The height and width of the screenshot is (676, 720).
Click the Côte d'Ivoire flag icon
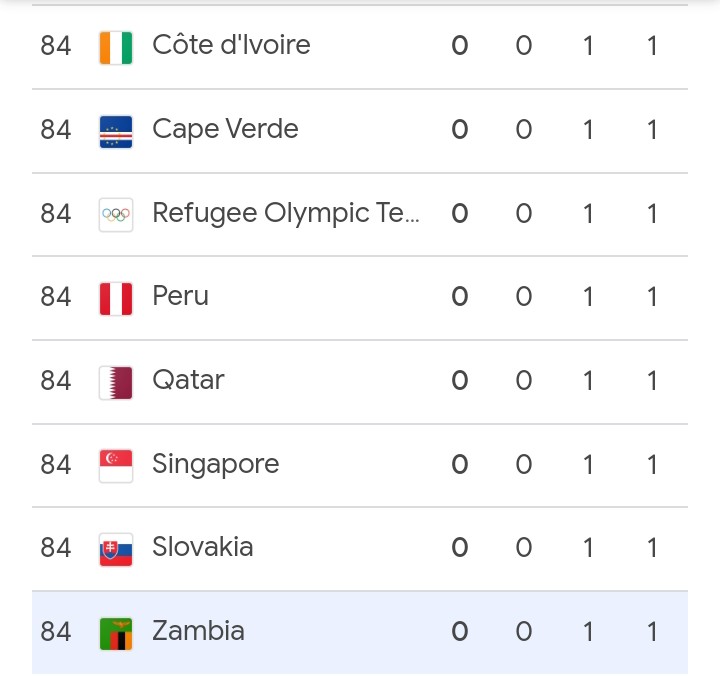pyautogui.click(x=116, y=46)
